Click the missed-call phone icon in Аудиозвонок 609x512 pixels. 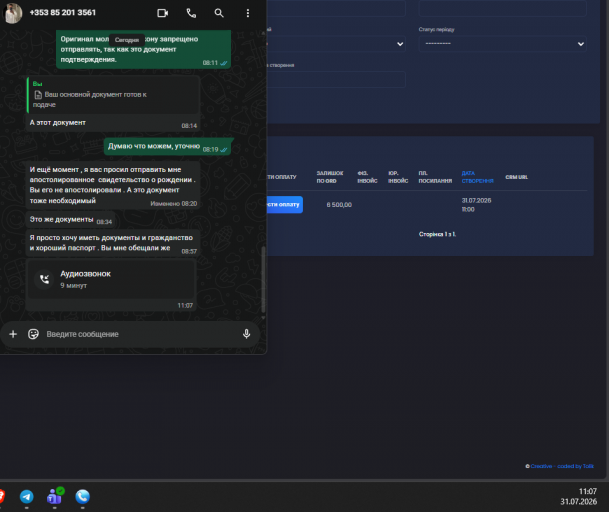point(44,279)
